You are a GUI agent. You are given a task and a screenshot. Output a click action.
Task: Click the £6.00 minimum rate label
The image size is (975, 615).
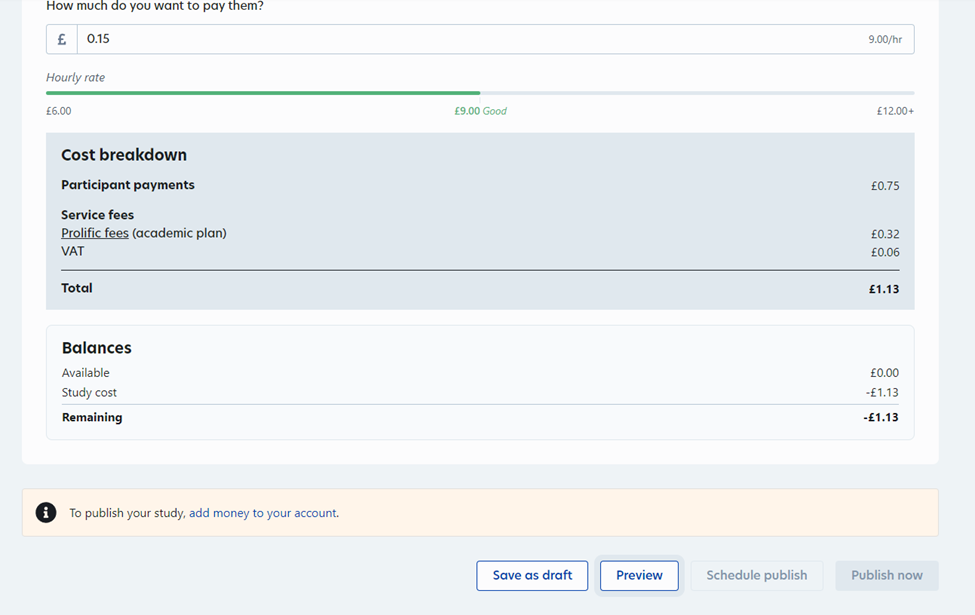59,111
